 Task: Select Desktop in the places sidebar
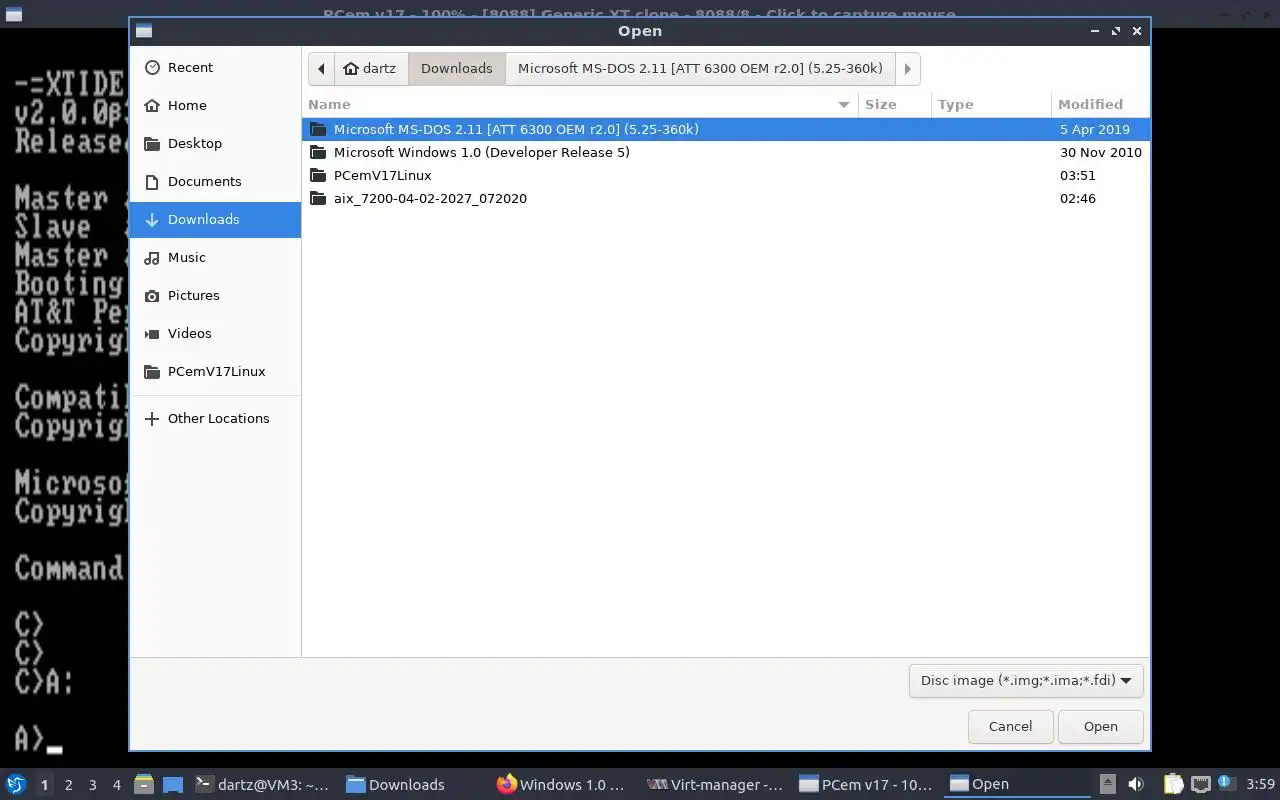pyautogui.click(x=215, y=143)
